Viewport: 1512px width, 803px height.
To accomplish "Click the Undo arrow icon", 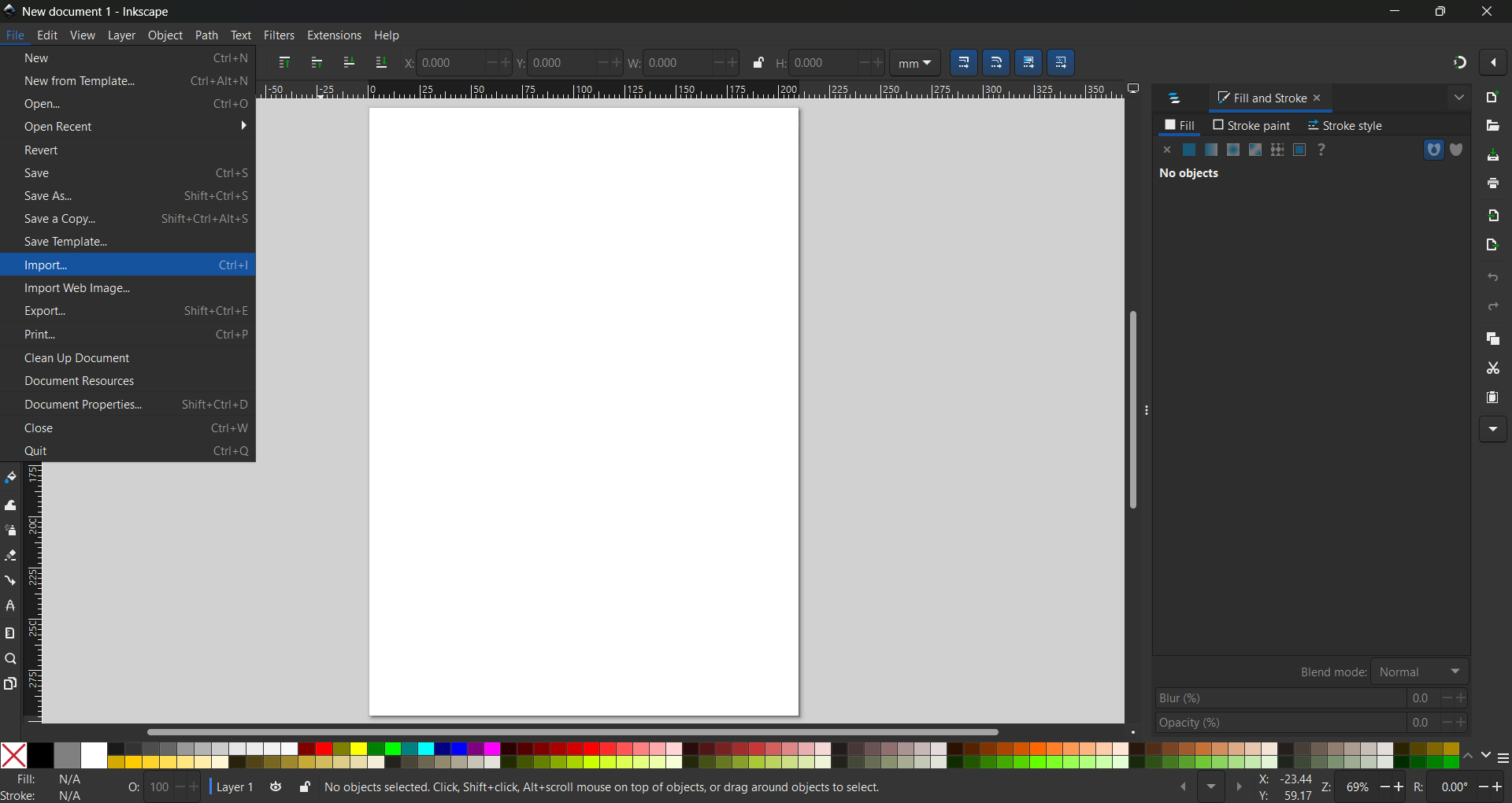I will coord(1492,278).
